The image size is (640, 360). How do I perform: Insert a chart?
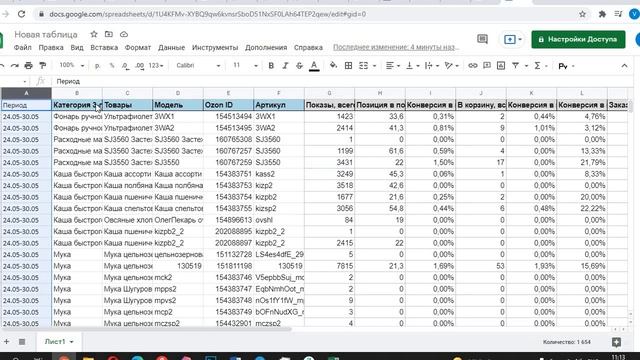(x=501, y=65)
